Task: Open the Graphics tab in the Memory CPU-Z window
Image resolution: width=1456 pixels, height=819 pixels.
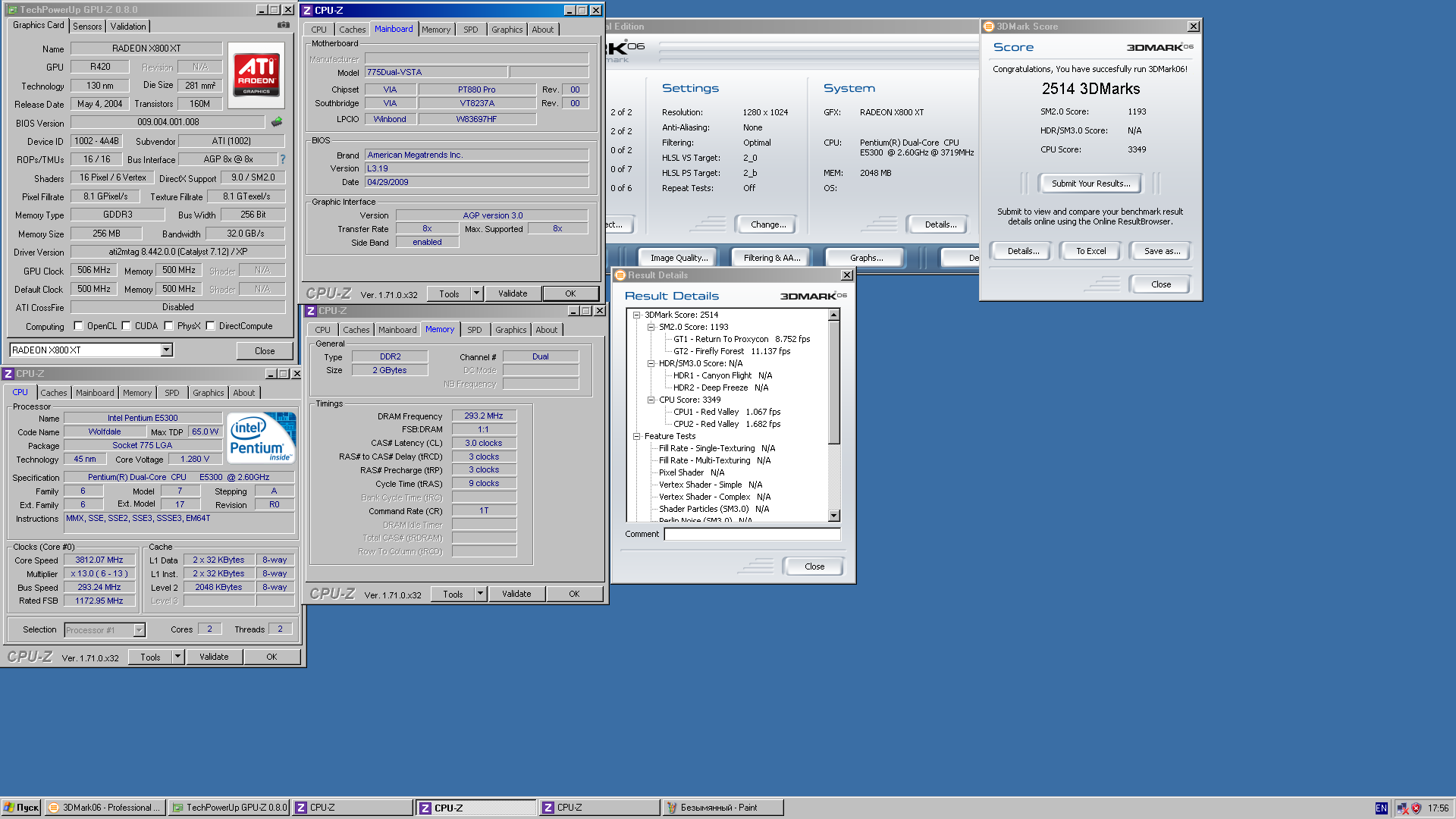Action: coord(511,330)
